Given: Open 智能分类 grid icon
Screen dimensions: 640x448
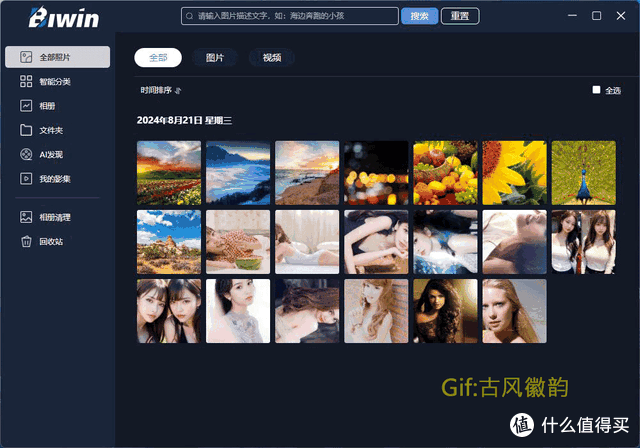Looking at the screenshot, I should 26,81.
